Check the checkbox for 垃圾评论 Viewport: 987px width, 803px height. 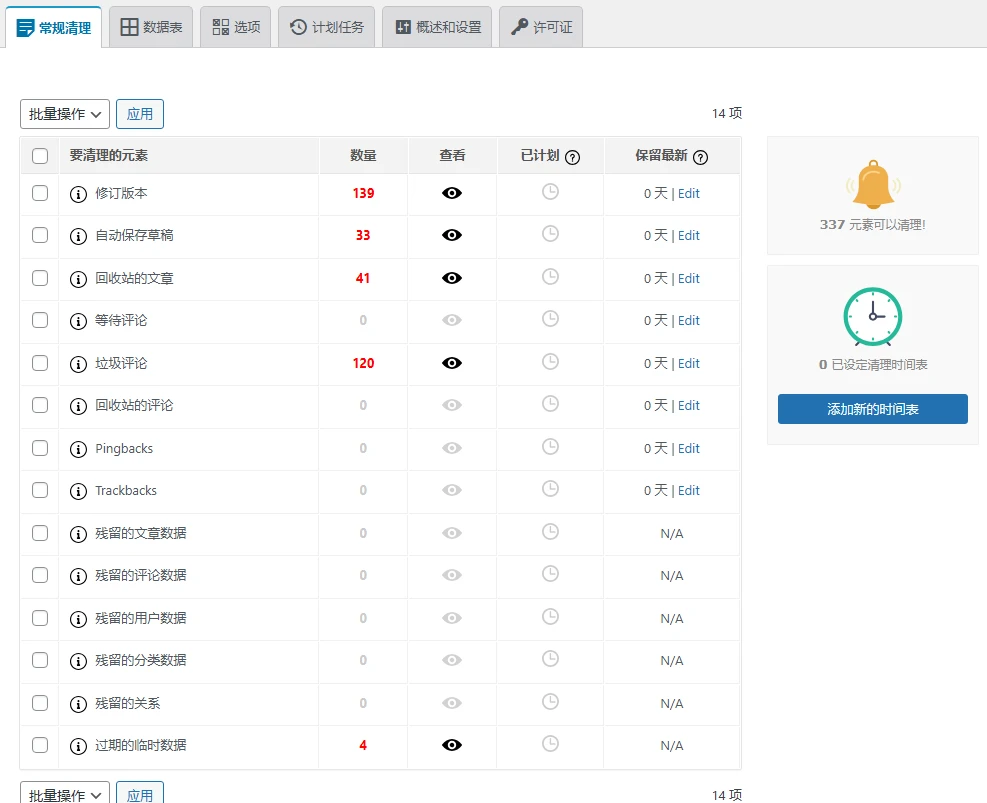click(x=40, y=362)
